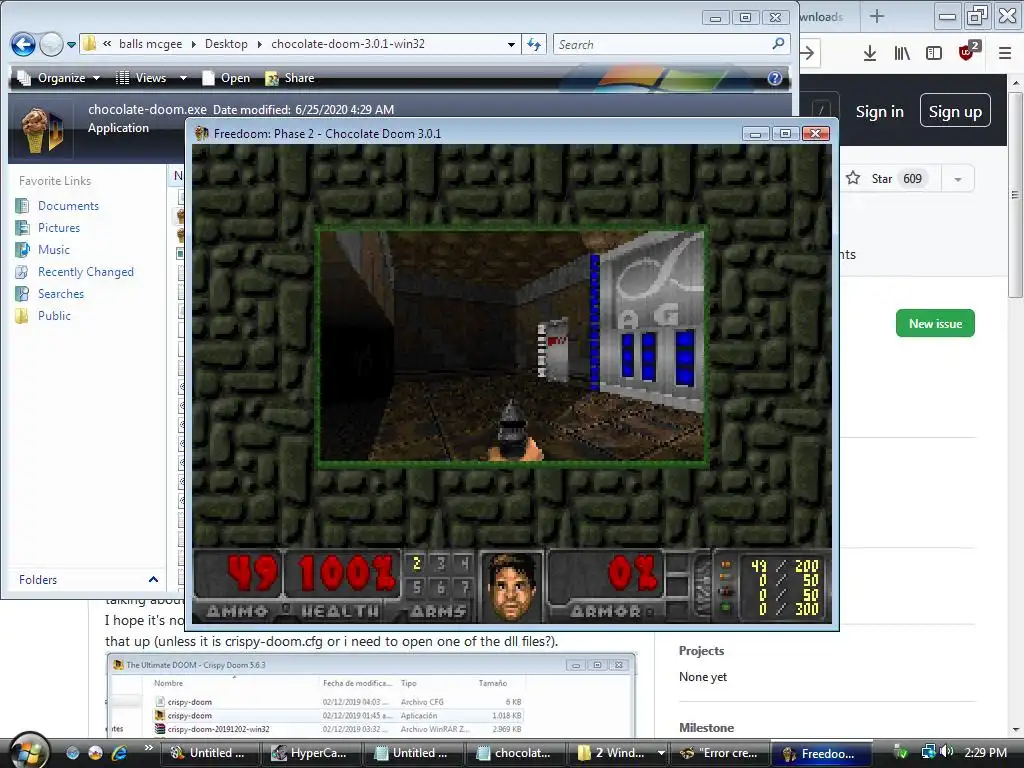Click the Doom ammo counter showing 49

251,574
